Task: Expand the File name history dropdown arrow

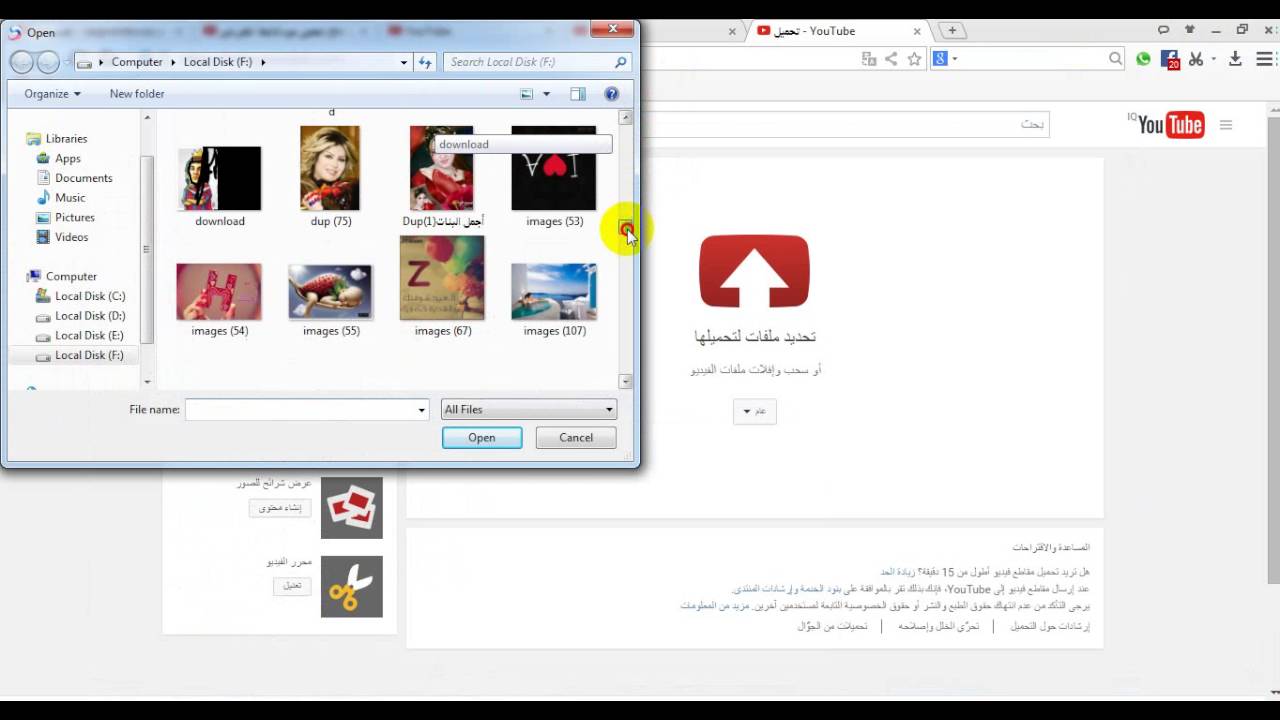Action: pyautogui.click(x=421, y=409)
